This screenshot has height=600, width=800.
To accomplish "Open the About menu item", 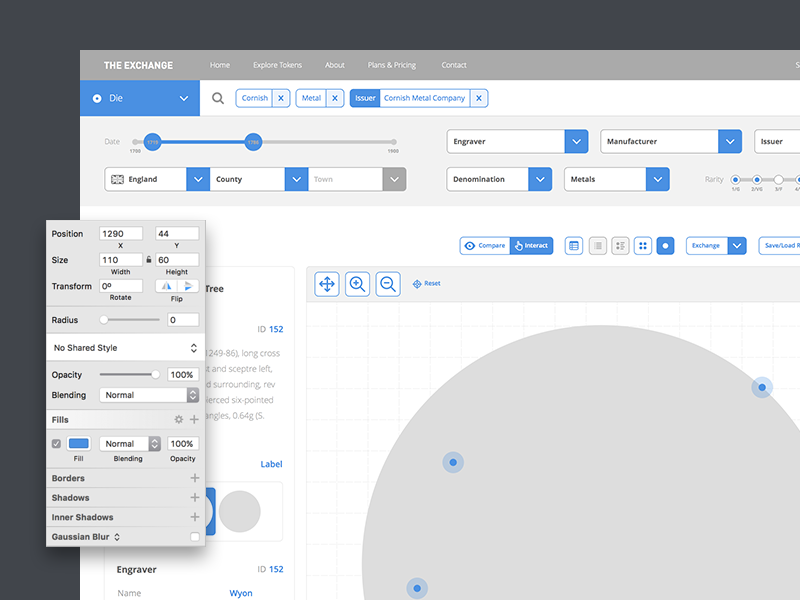I will pos(335,65).
